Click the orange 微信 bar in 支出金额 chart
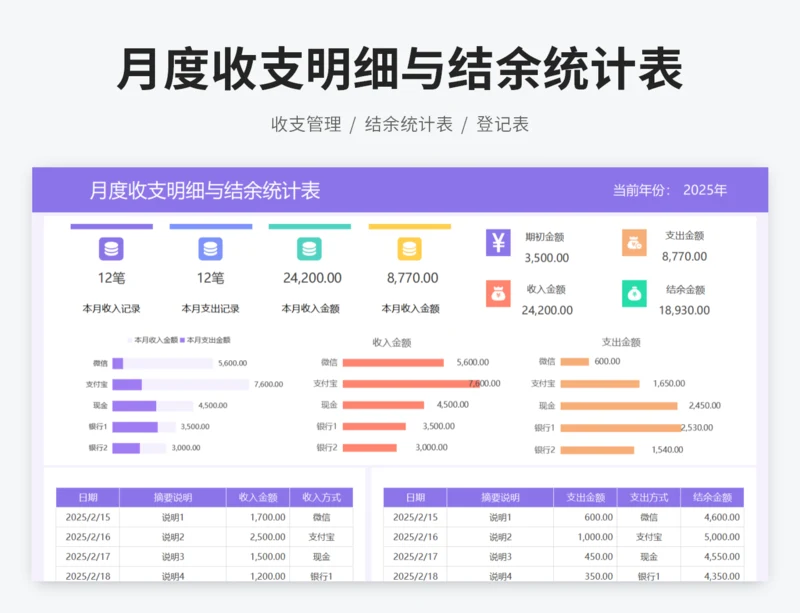This screenshot has height=613, width=800. coord(574,362)
